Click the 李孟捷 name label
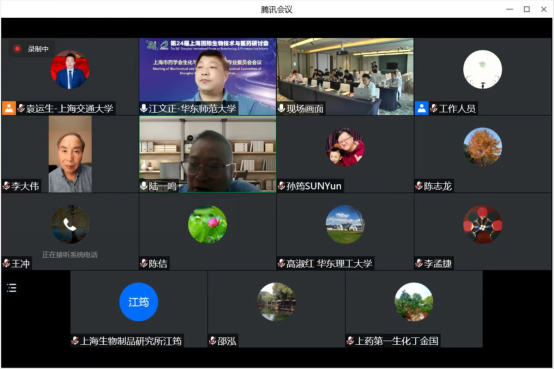This screenshot has height=369, width=554. [438, 263]
